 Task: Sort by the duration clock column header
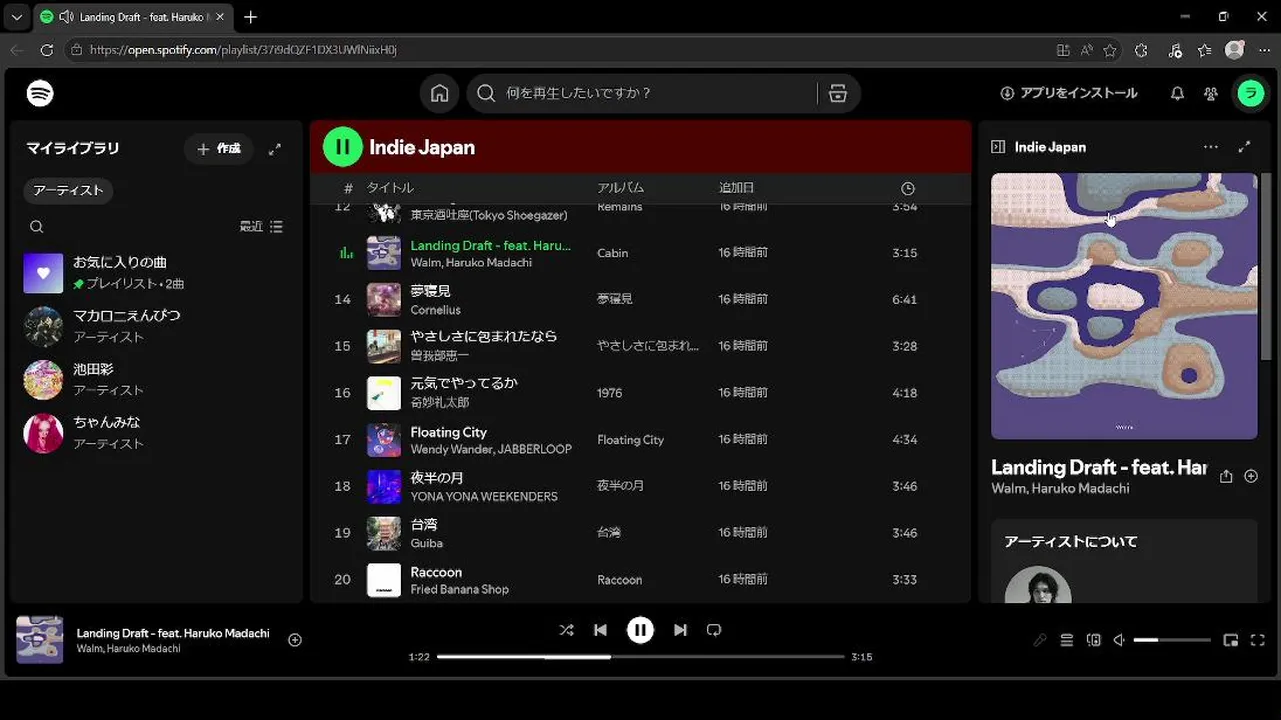pyautogui.click(x=908, y=188)
